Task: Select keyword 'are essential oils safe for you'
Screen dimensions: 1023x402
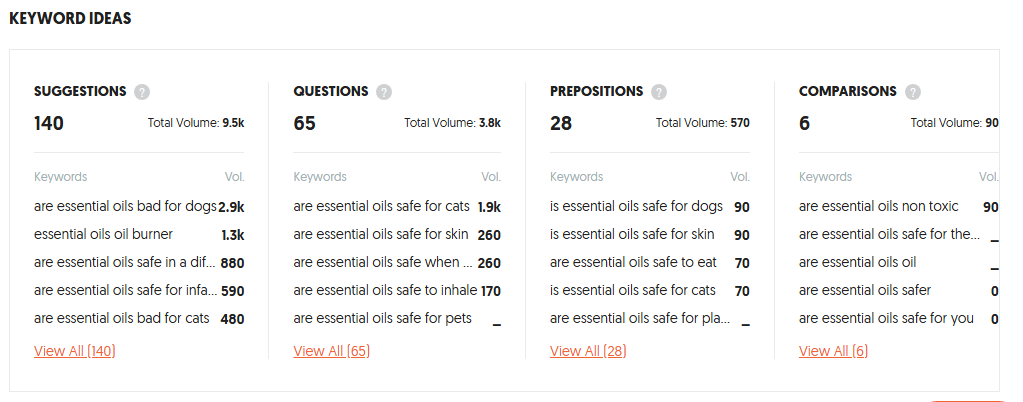Action: pyautogui.click(x=886, y=318)
